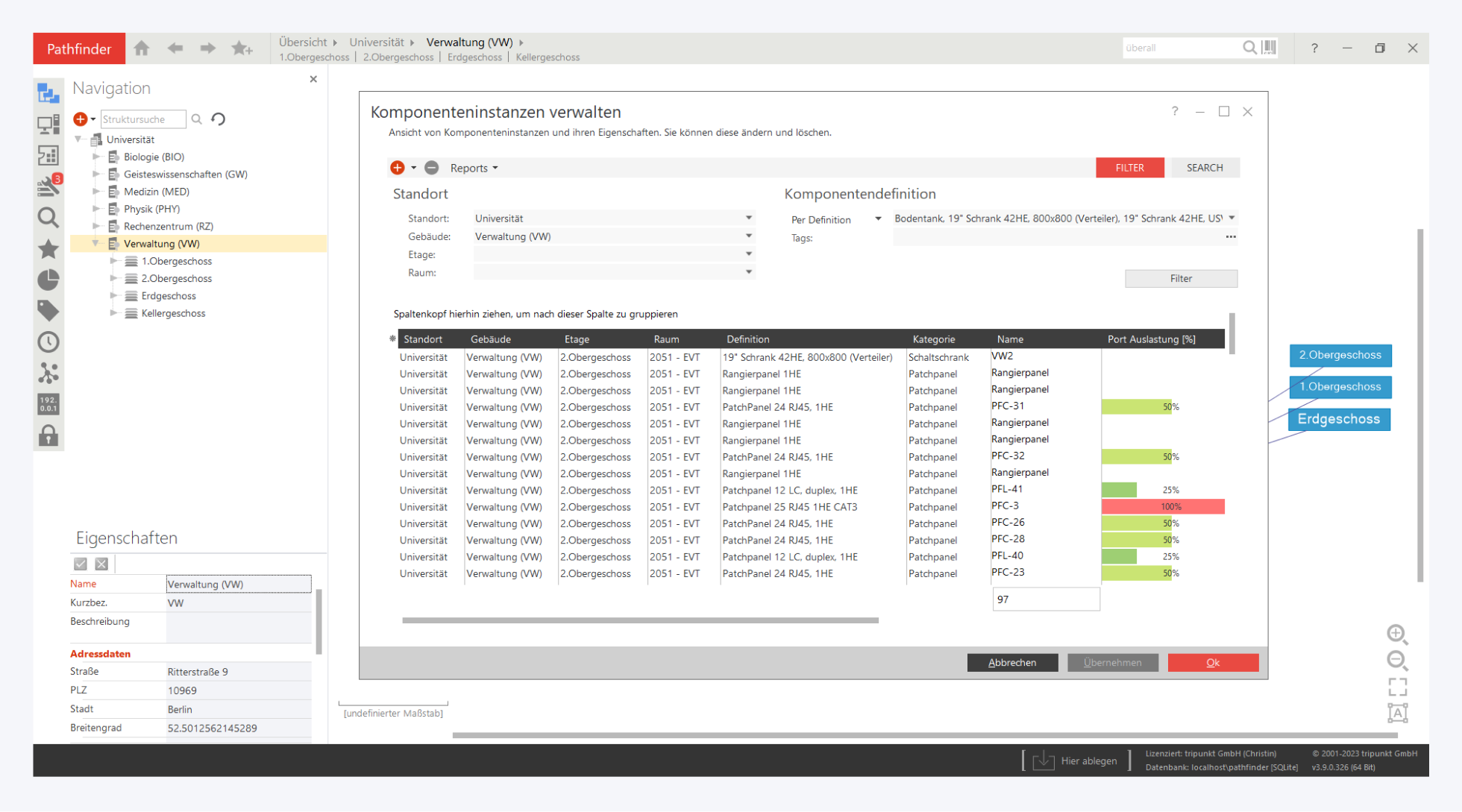Viewport: 1462px width, 812px height.
Task: Open the lock icon in left sidebar
Action: [x=48, y=435]
